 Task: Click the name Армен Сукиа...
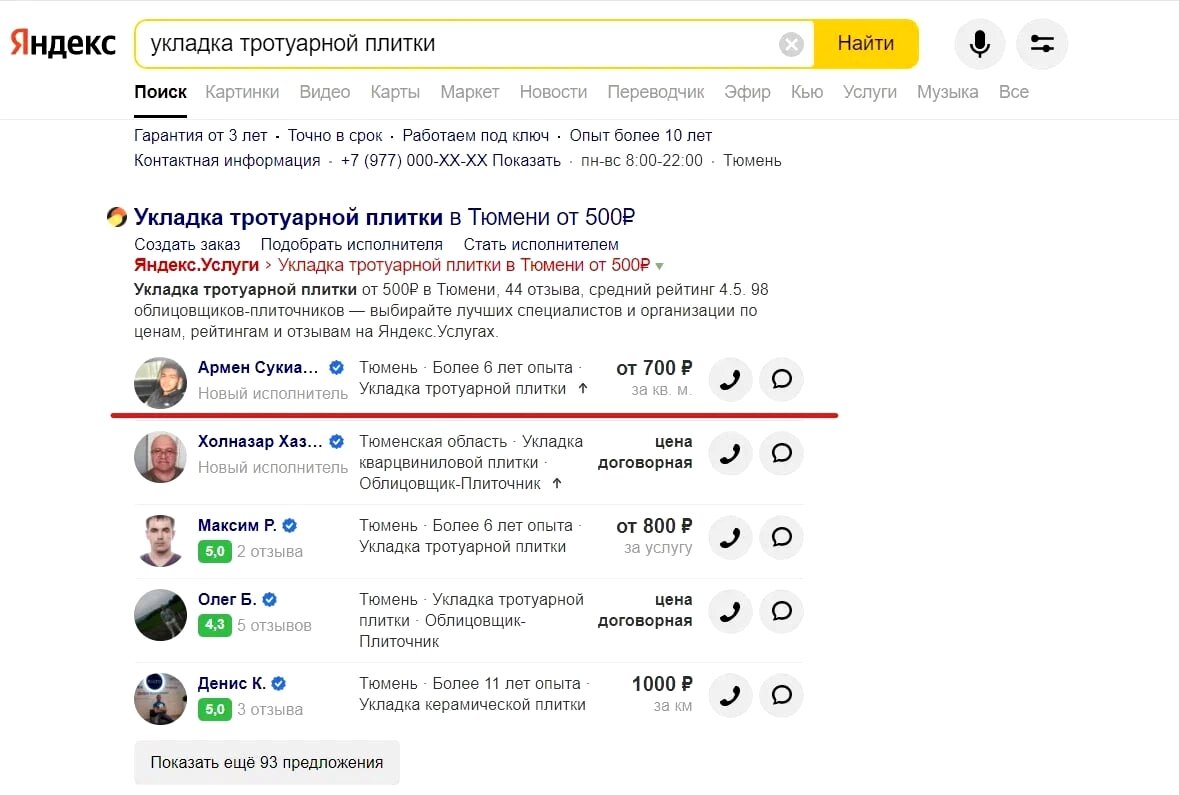[x=258, y=368]
